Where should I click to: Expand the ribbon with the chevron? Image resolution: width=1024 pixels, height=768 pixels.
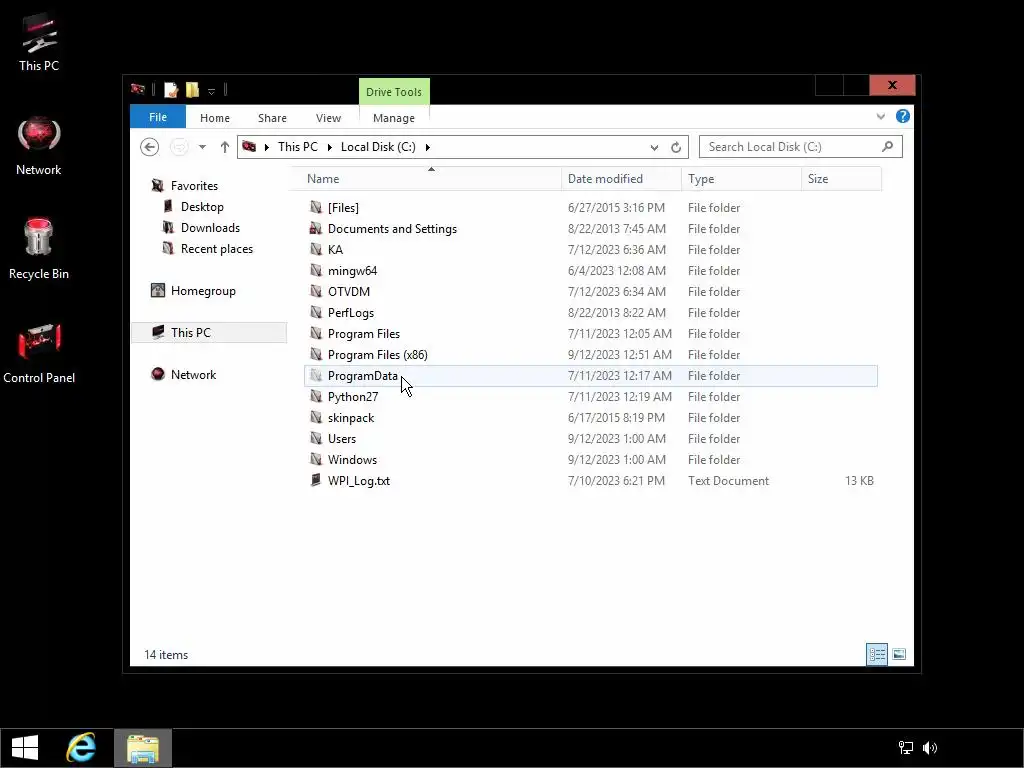[x=881, y=116]
